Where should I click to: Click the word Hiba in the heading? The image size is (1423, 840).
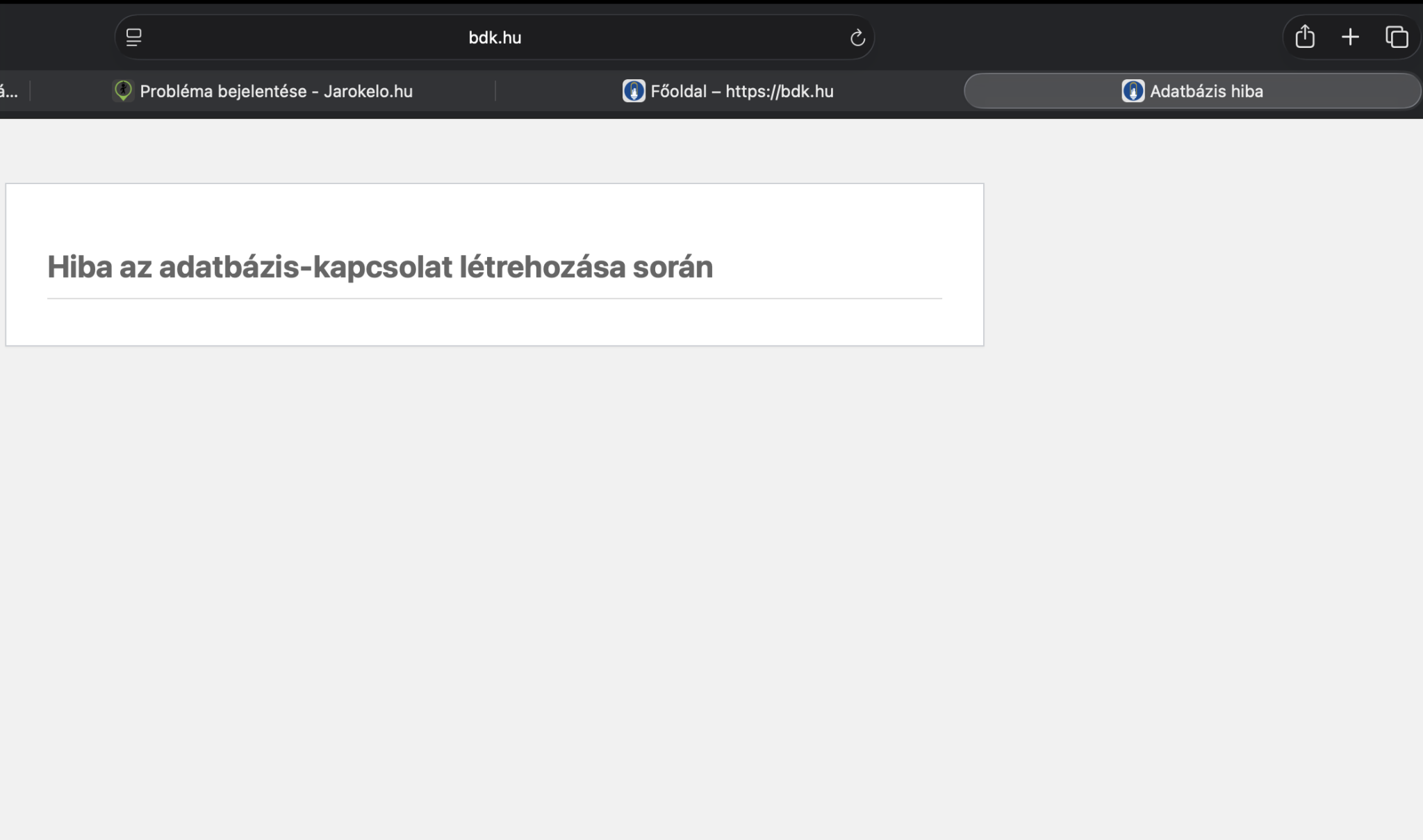click(79, 267)
